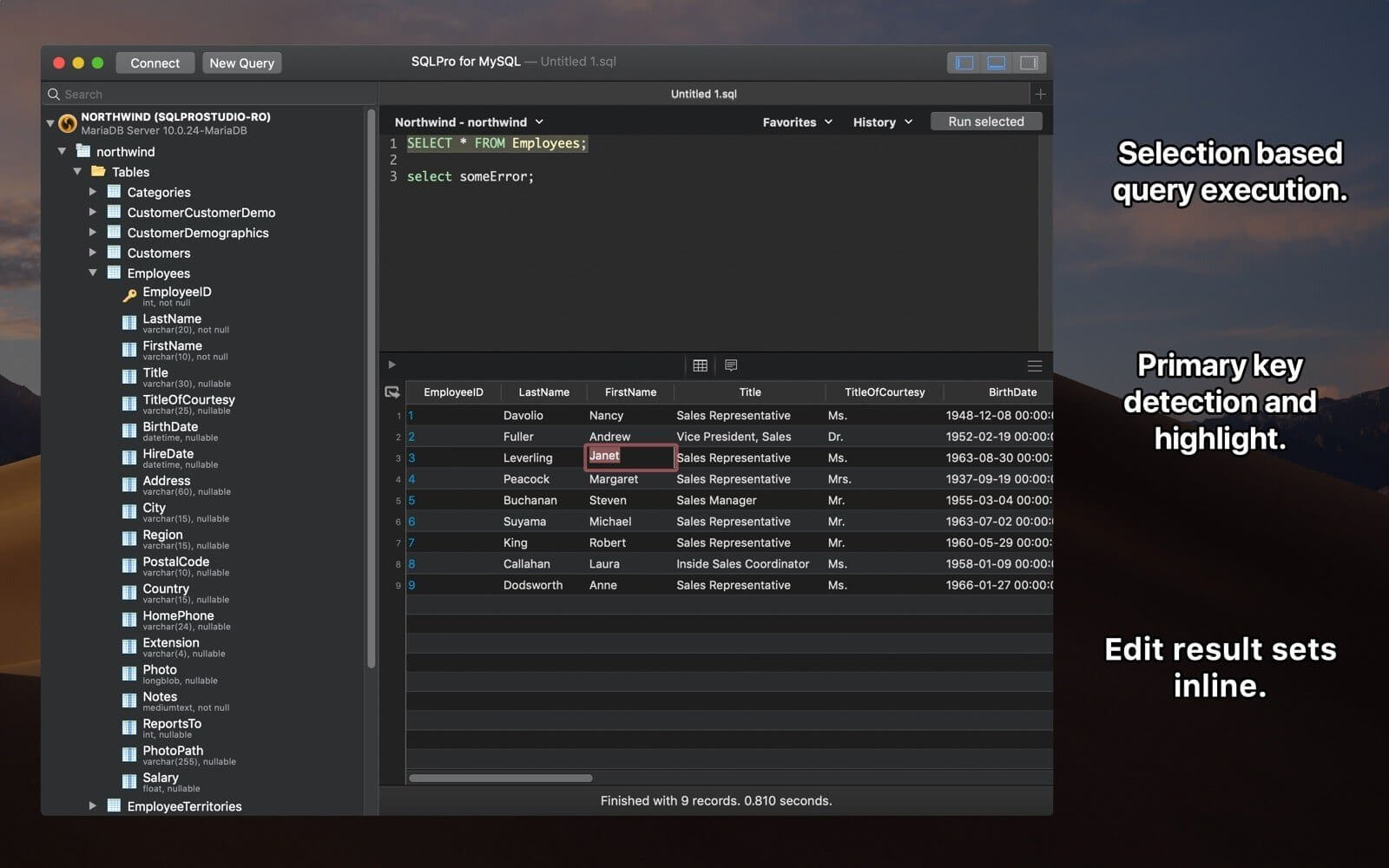Image resolution: width=1389 pixels, height=868 pixels.
Task: Click the run arrow above the results grid
Action: pyautogui.click(x=392, y=365)
